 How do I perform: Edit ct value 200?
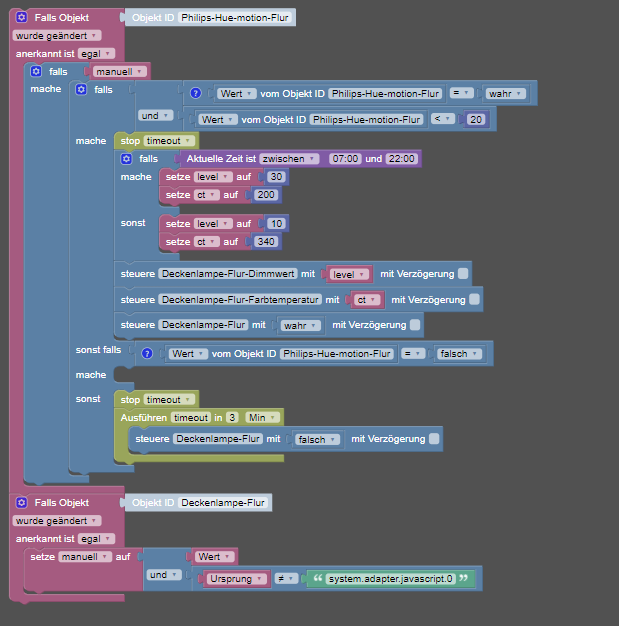coord(266,195)
